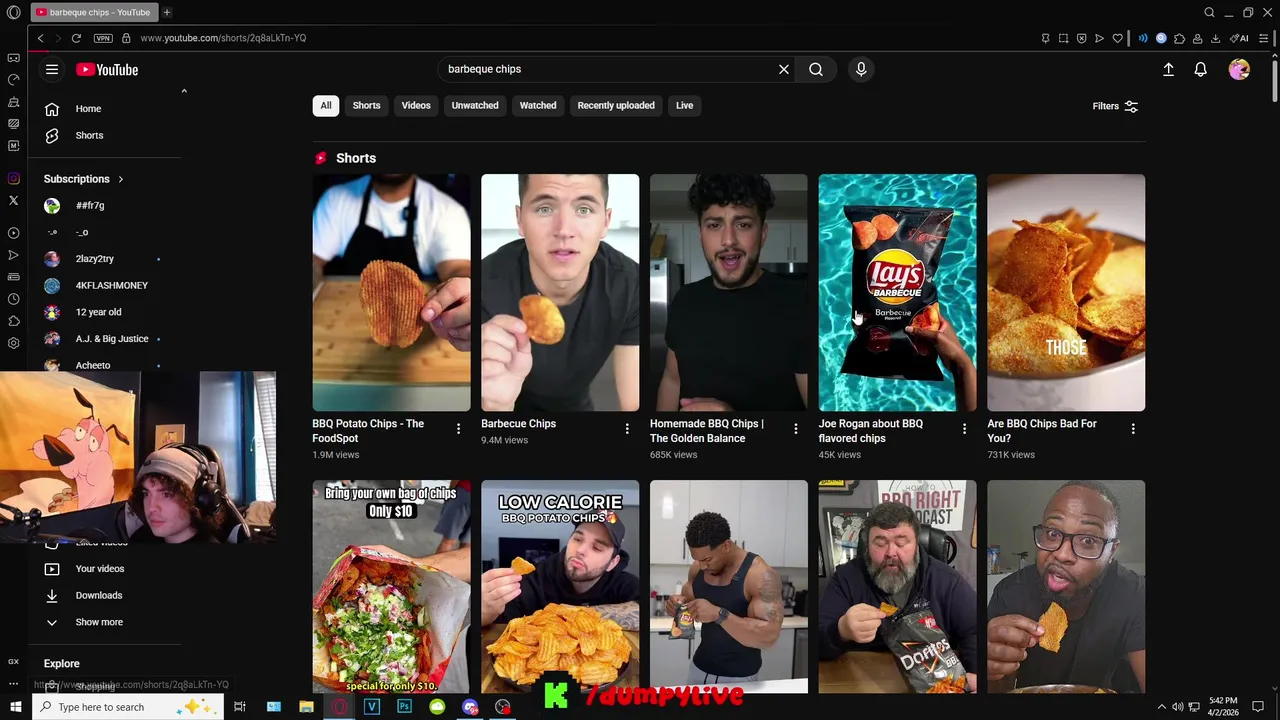Select the Recently uploaded filter chip
This screenshot has width=1280, height=720.
616,105
